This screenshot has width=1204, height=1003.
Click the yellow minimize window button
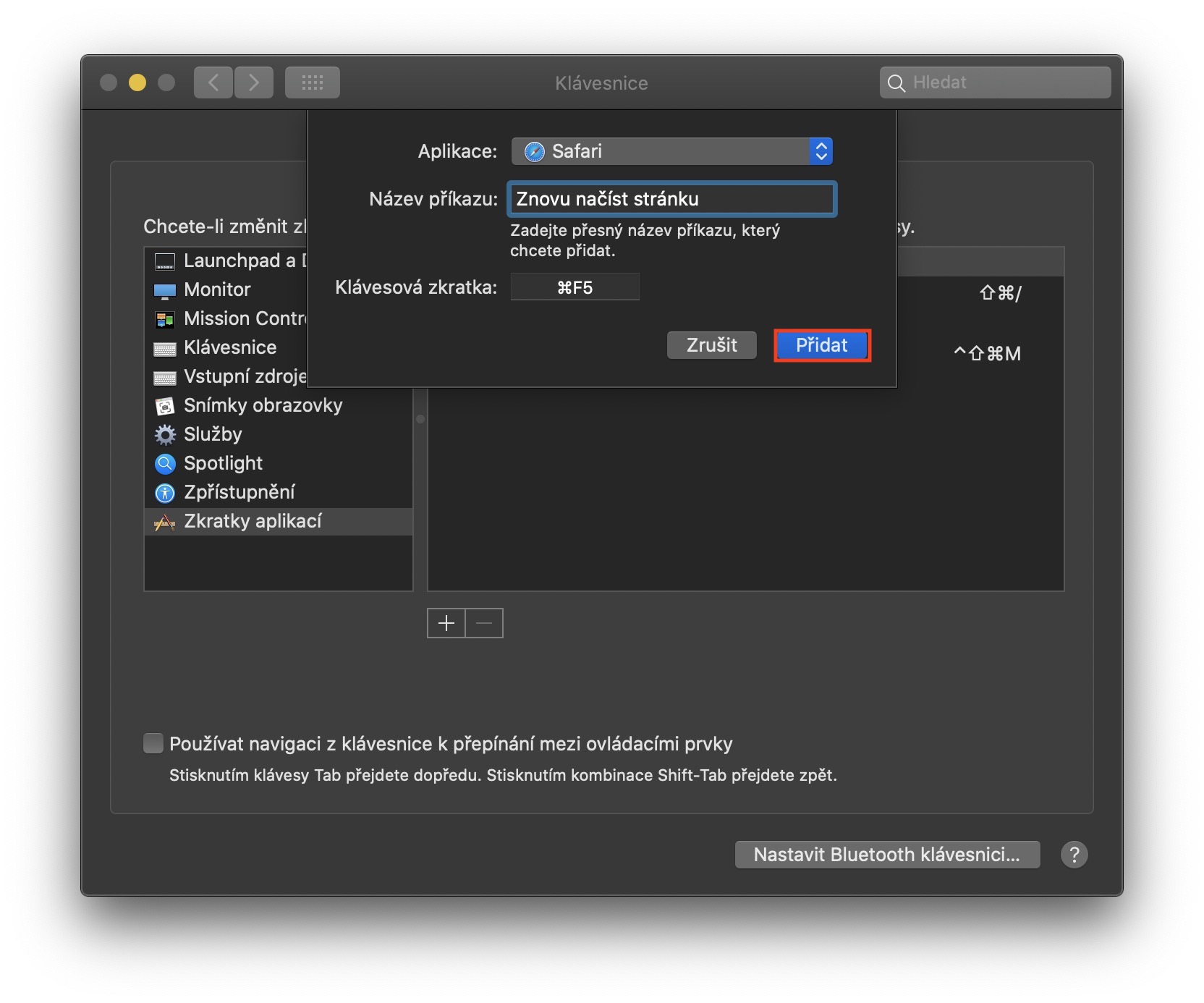point(137,82)
